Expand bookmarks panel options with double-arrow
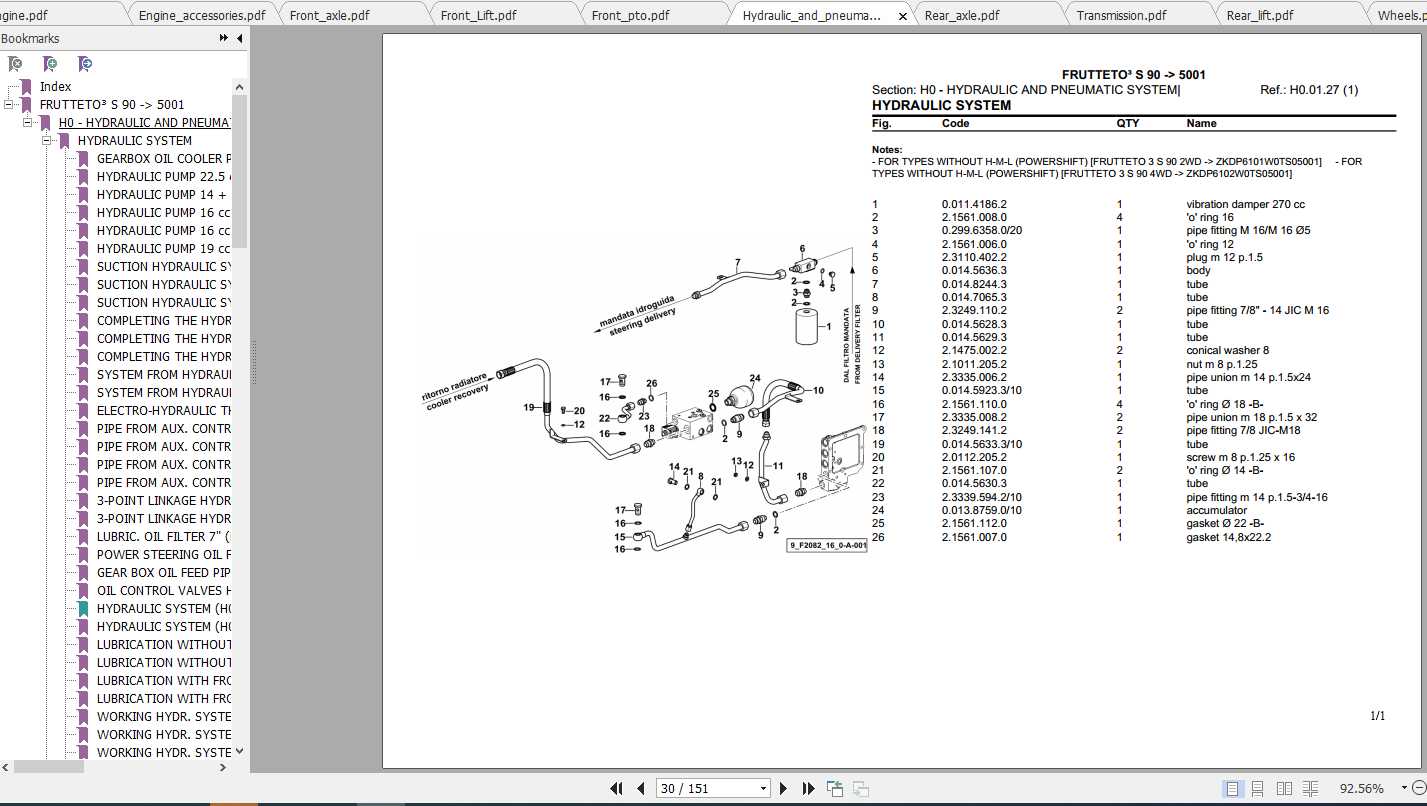Viewport: 1427px width, 806px height. tap(223, 38)
